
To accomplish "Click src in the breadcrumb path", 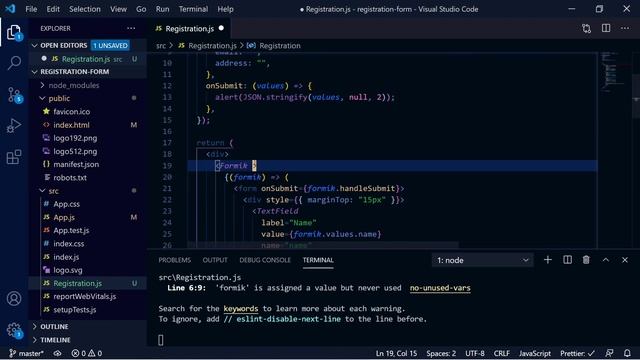I will (x=161, y=46).
